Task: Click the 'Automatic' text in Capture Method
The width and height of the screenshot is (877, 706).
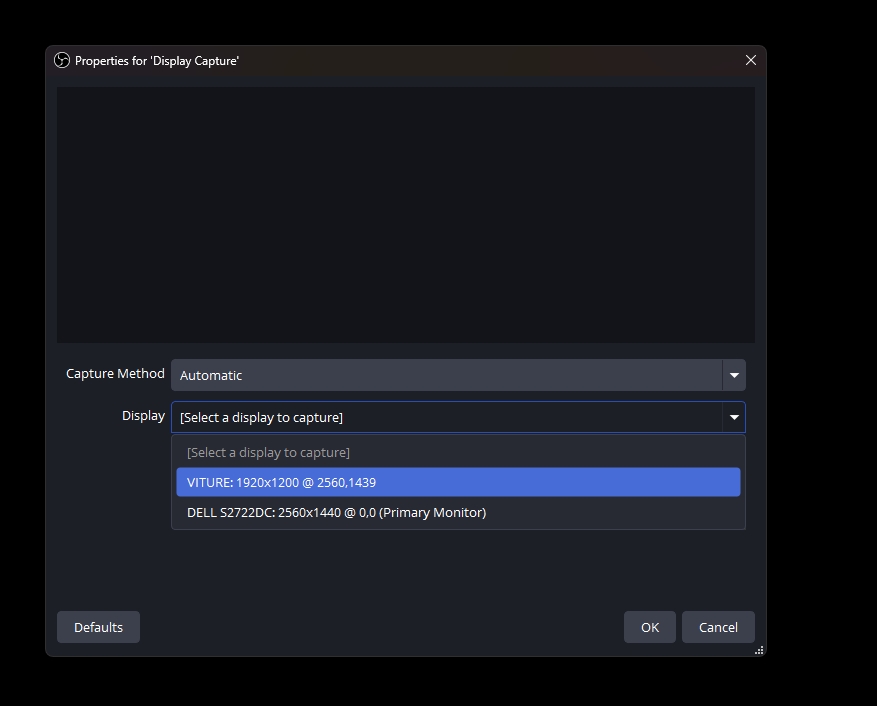Action: point(211,375)
